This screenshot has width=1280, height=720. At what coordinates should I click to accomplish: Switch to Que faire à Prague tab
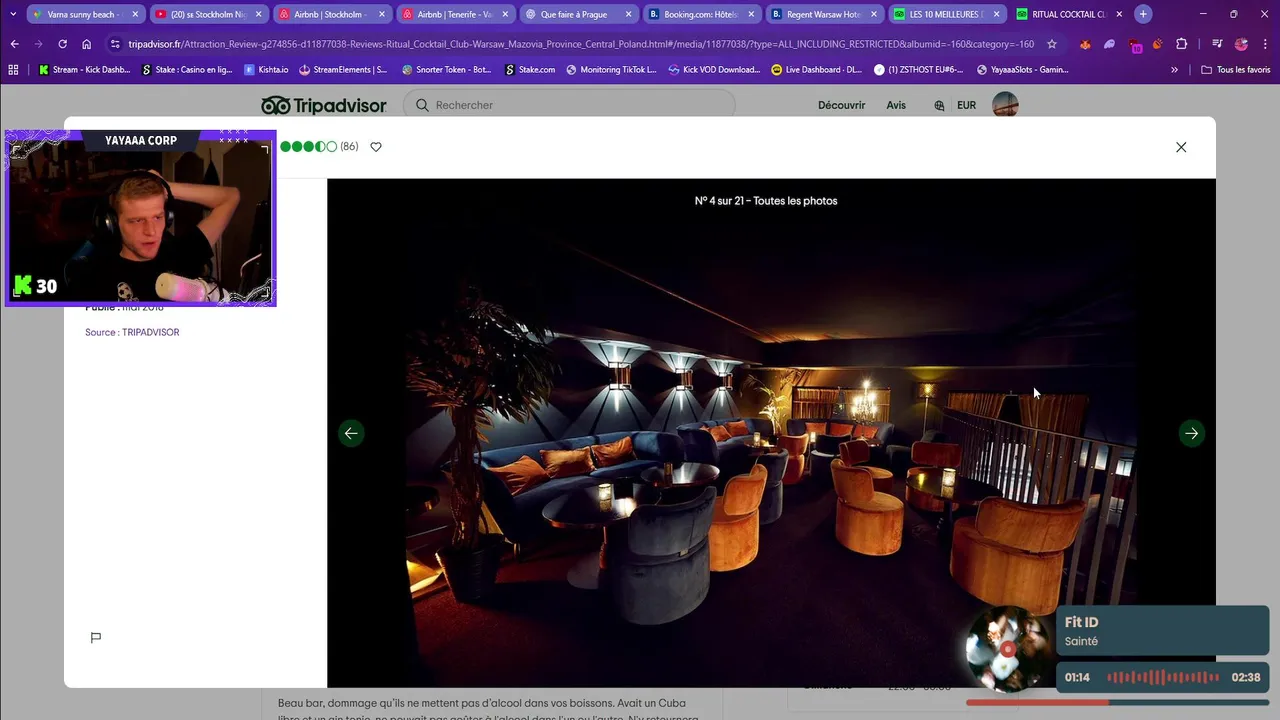[x=578, y=14]
